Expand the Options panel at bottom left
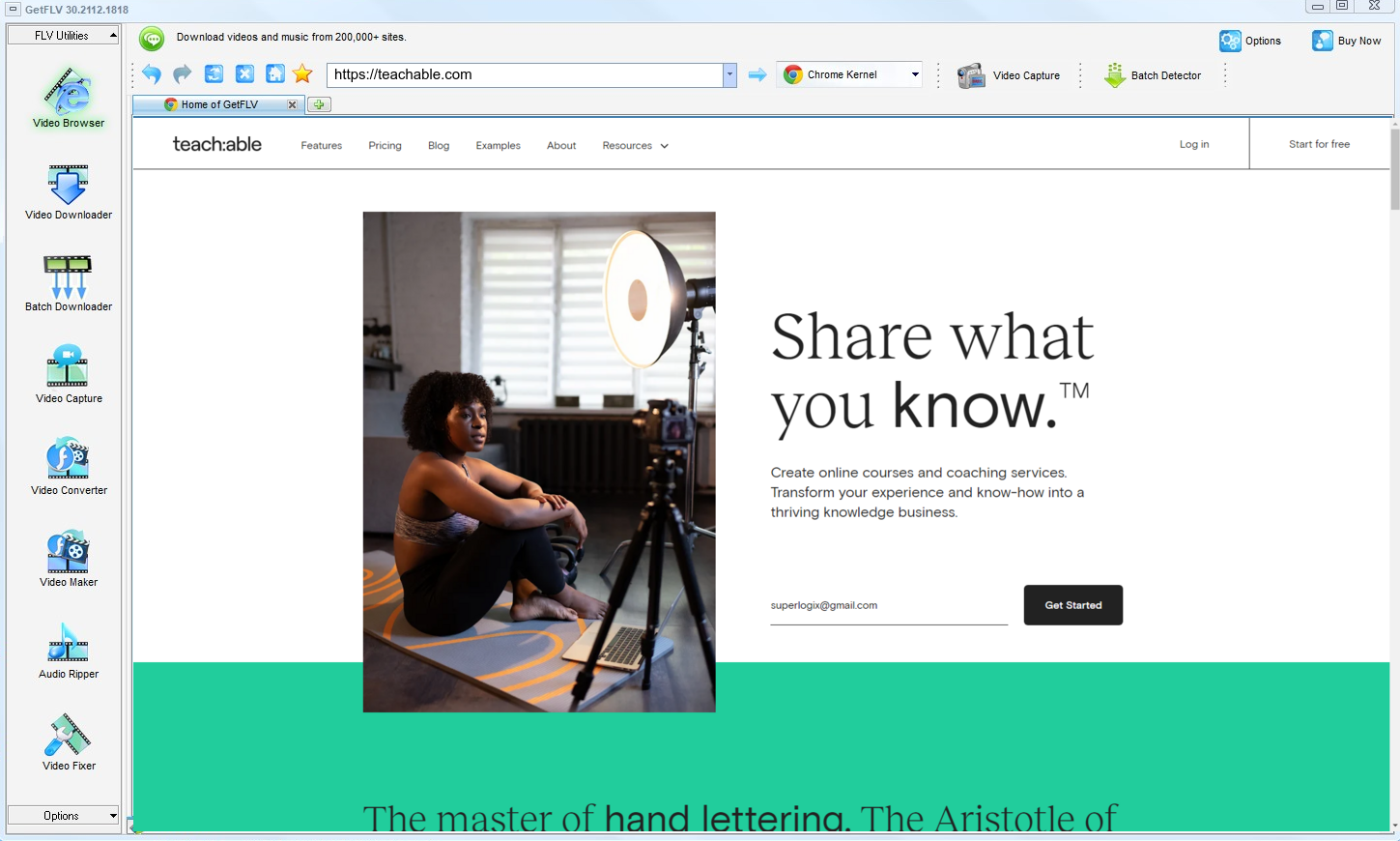The image size is (1400, 841). click(63, 816)
